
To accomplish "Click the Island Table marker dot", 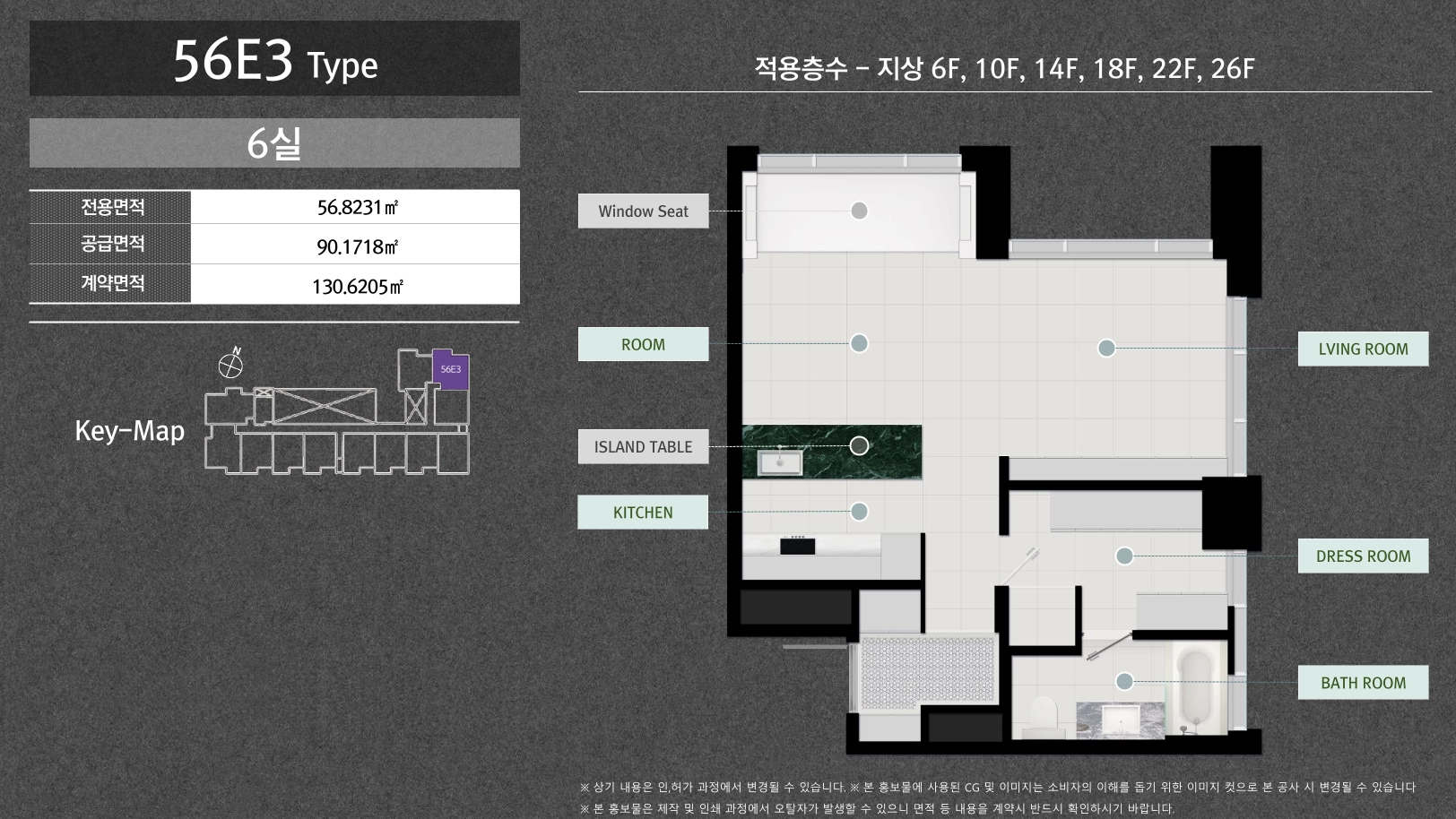I will 859,445.
